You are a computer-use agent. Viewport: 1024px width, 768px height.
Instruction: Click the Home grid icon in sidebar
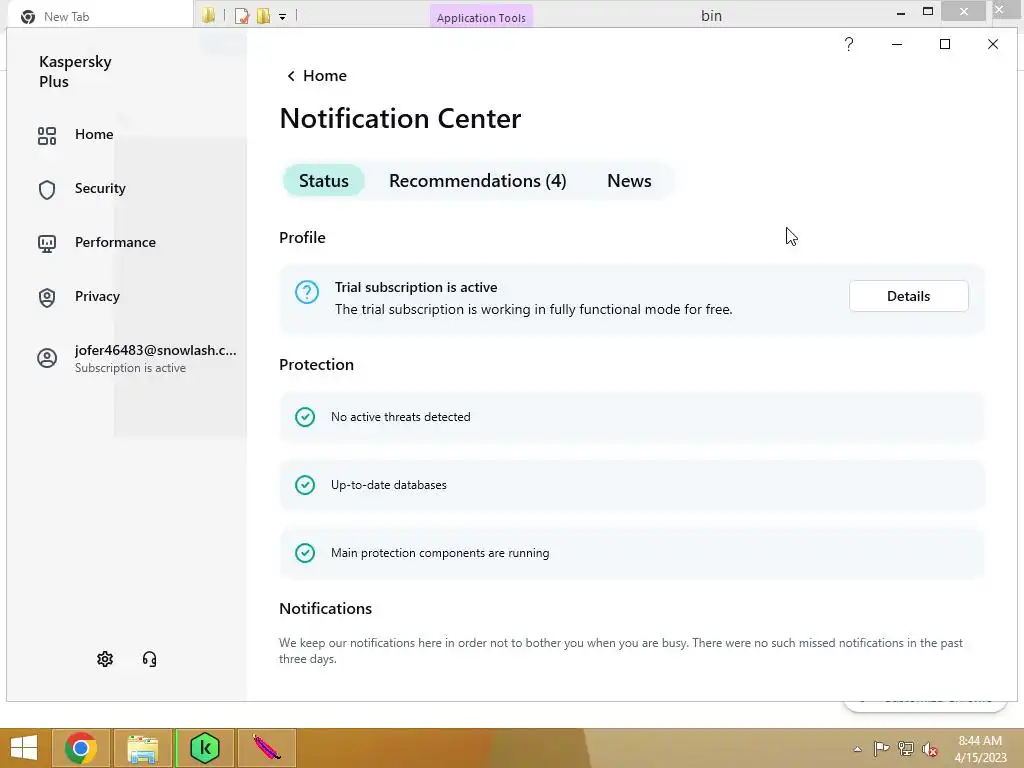click(x=47, y=135)
